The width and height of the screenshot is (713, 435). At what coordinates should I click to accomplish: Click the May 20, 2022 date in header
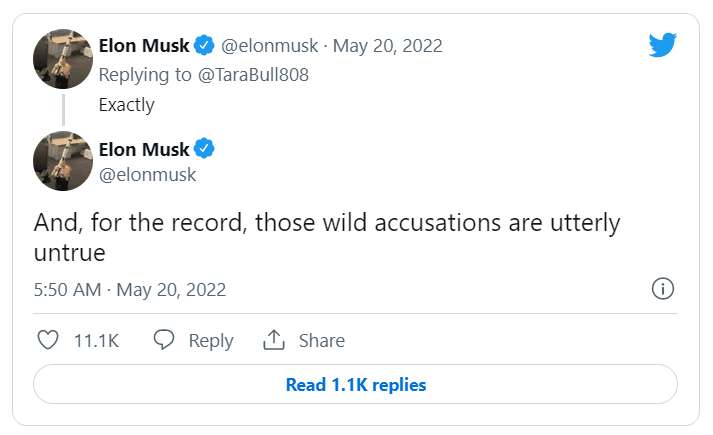[x=387, y=45]
